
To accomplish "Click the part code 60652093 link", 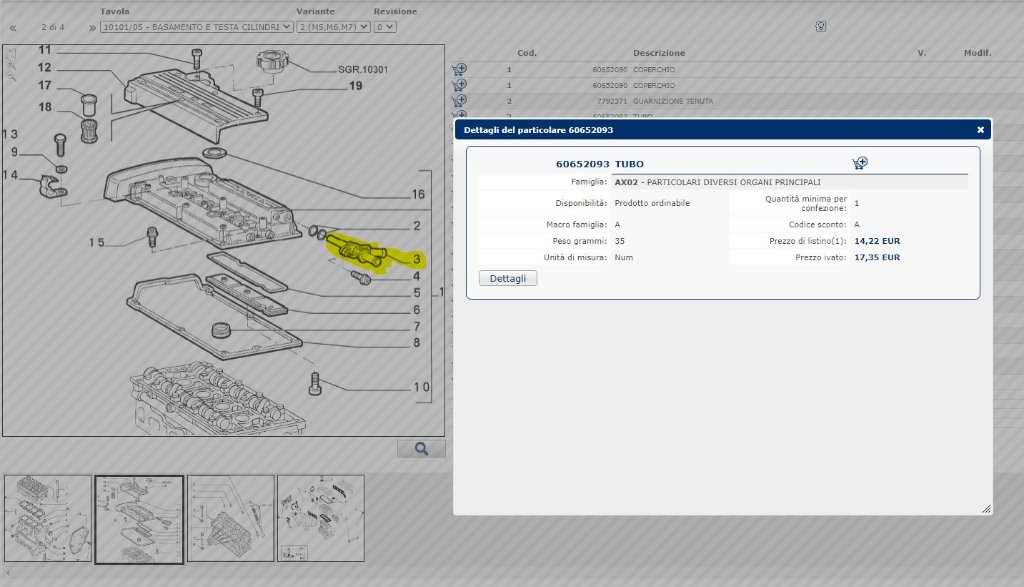I will point(584,163).
